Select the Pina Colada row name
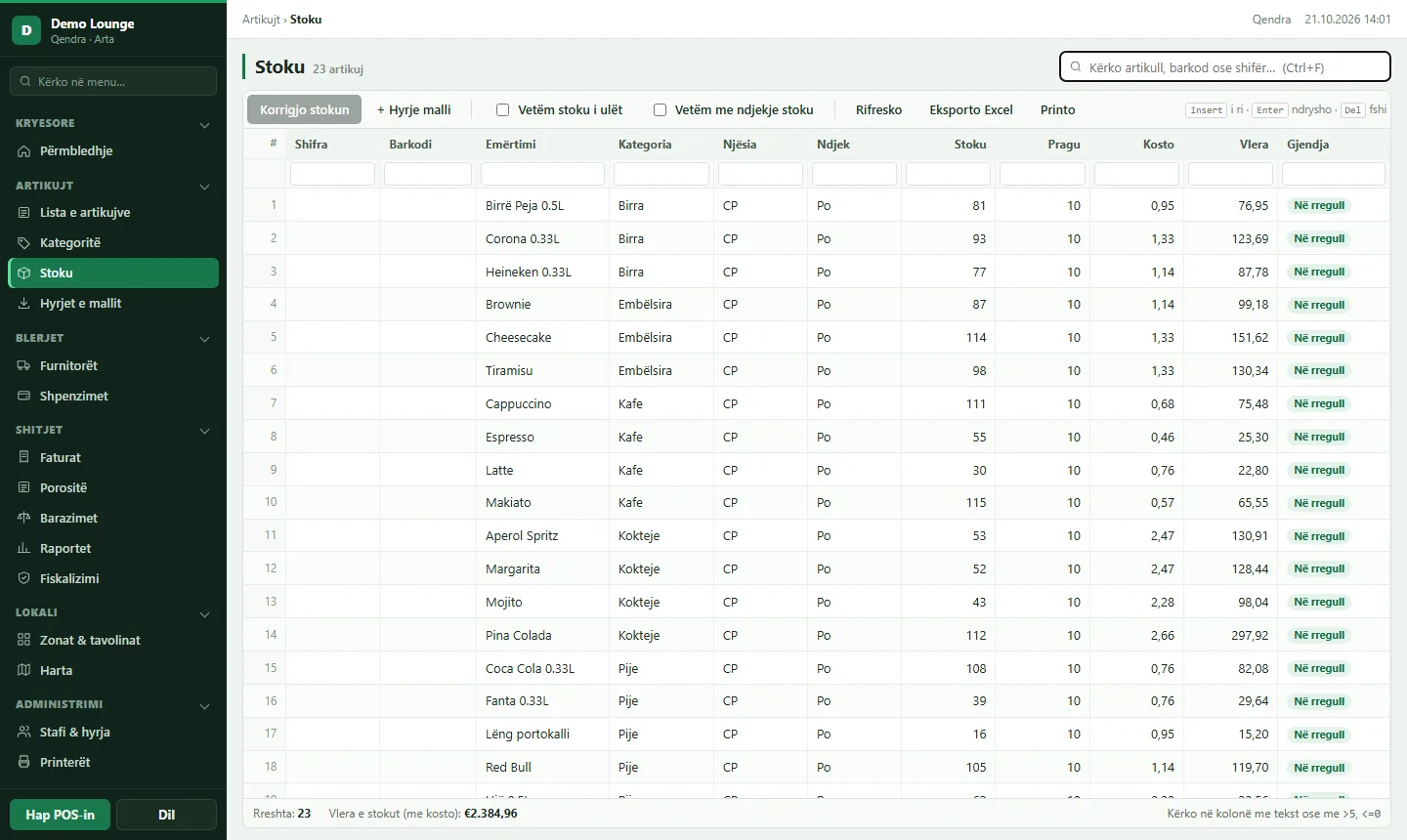 519,636
